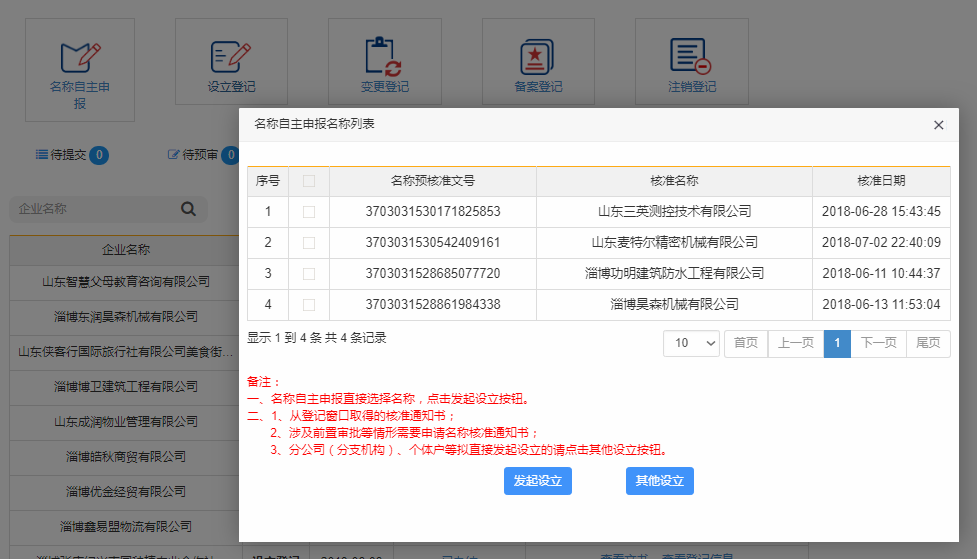Click company name 山东麦特尔精密机械有限公司

[674, 243]
